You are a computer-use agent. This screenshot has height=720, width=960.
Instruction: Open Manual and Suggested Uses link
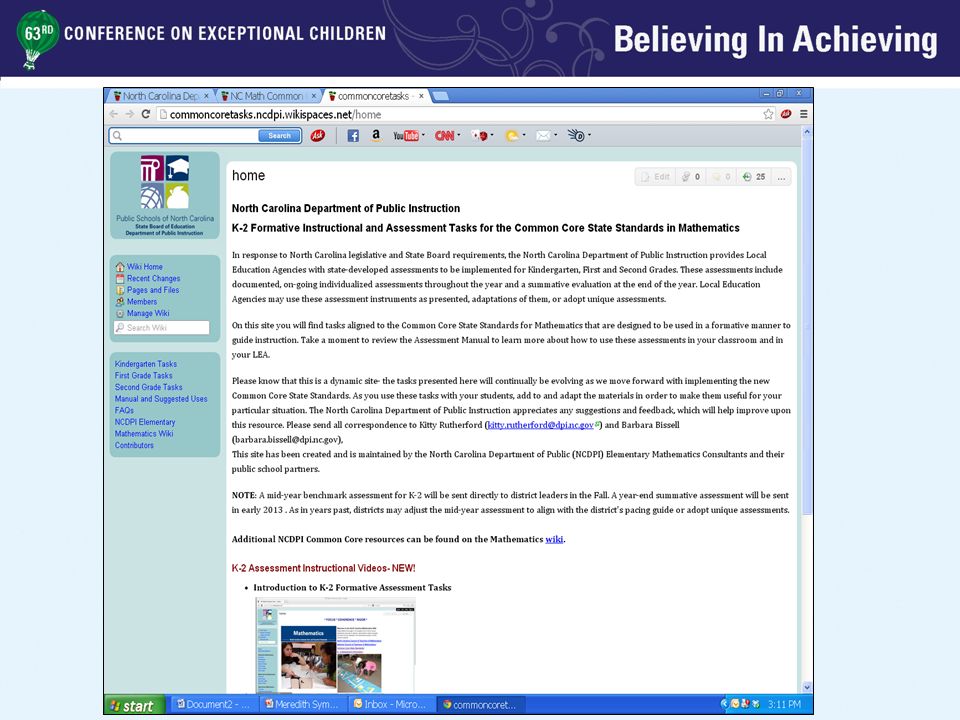161,399
